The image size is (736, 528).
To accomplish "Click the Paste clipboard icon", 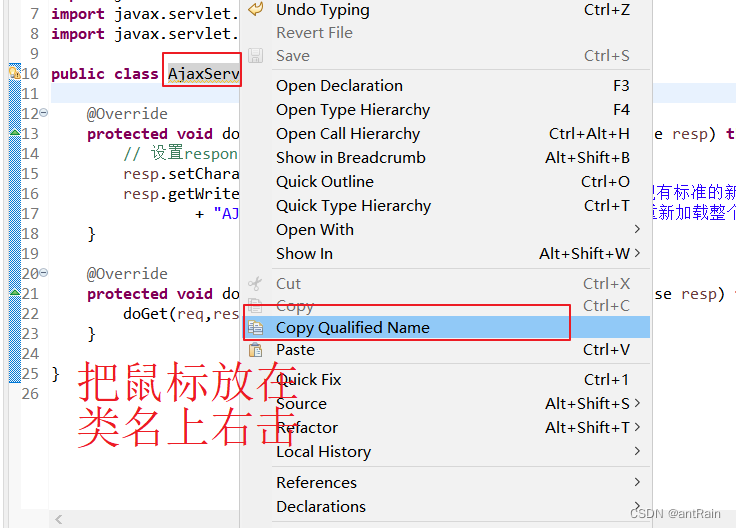I will (x=255, y=350).
